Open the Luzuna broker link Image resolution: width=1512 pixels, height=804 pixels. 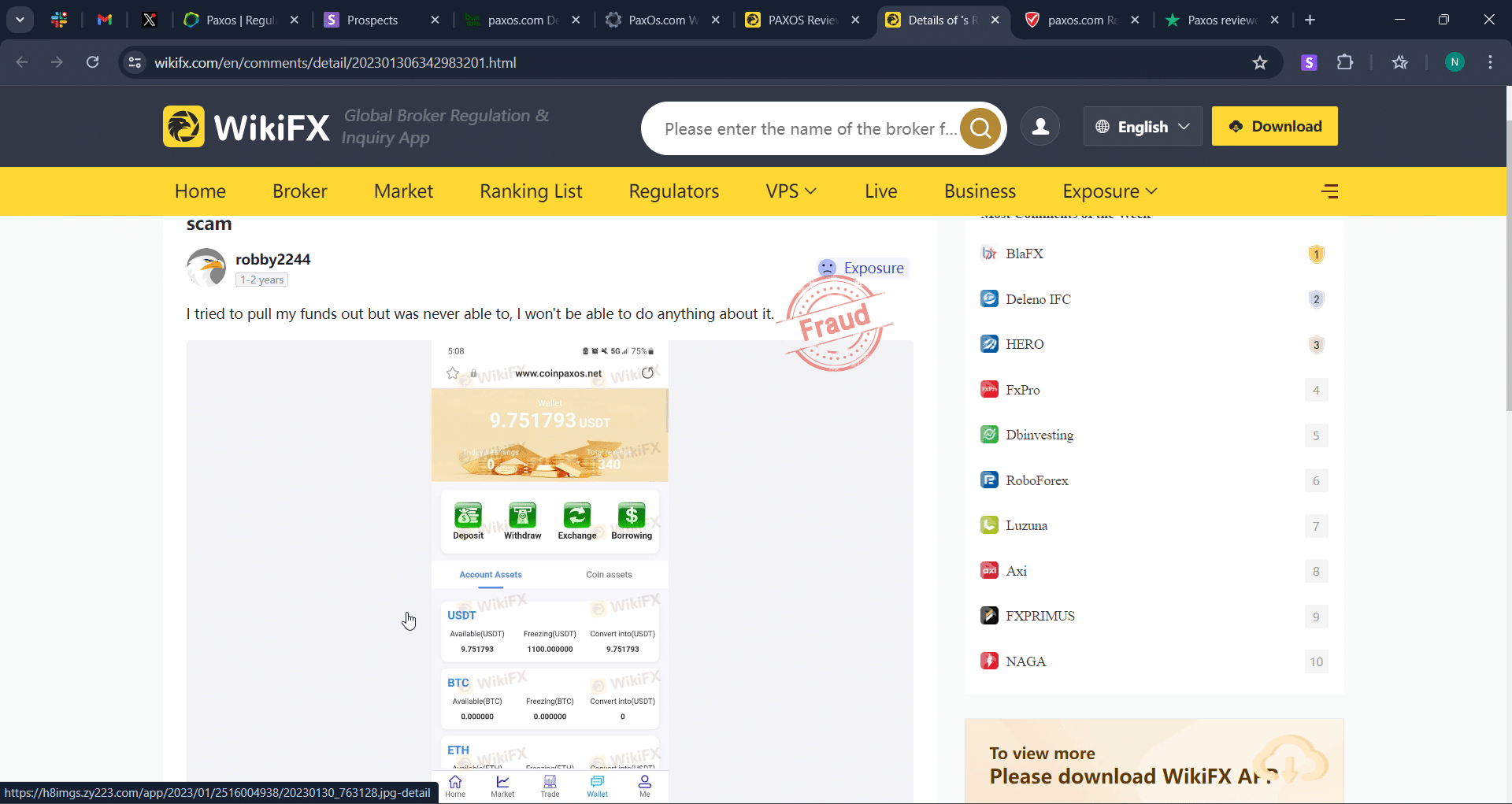click(1026, 525)
